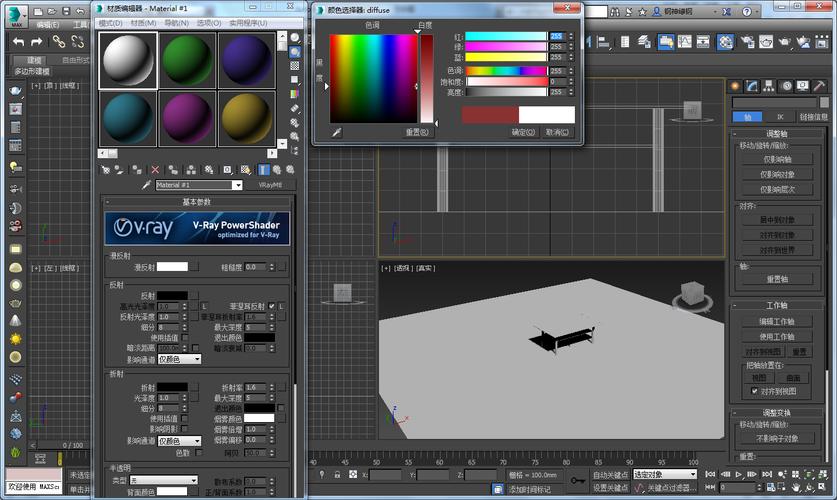Open the reflection 影响通道 dropdown
Viewport: 837px width, 500px height.
click(179, 358)
